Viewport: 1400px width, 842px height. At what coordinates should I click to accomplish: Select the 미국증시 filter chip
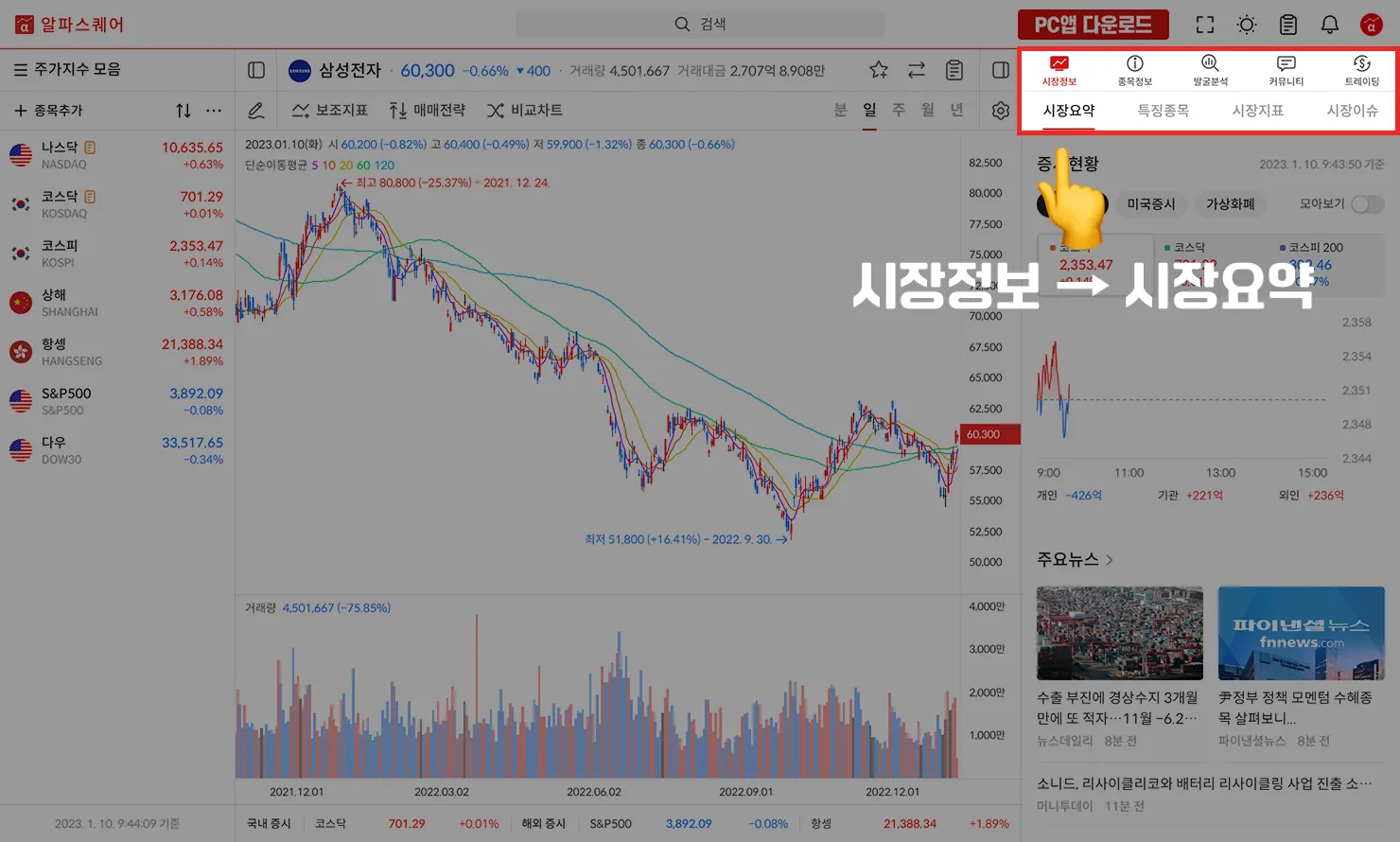1151,204
